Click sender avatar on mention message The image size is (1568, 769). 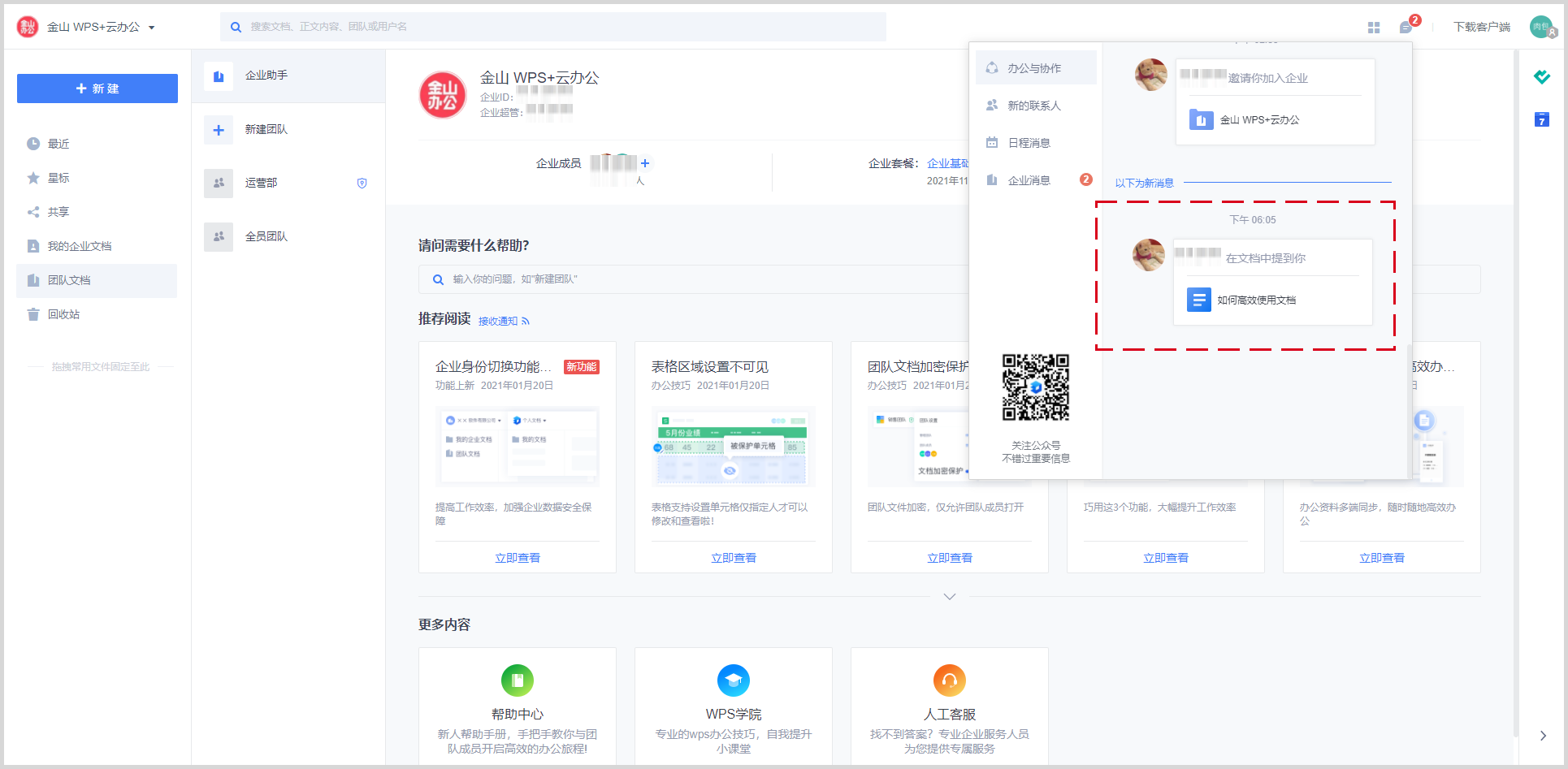(x=1149, y=255)
